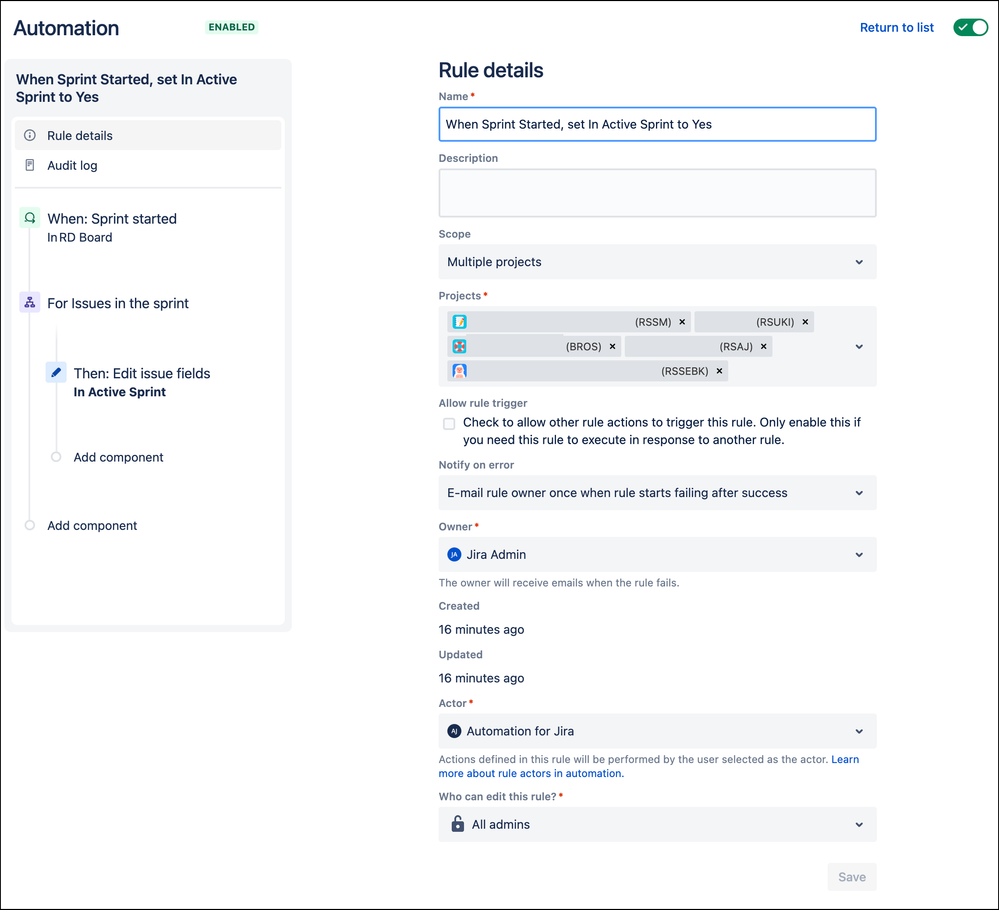Open the Actor dropdown

click(657, 731)
